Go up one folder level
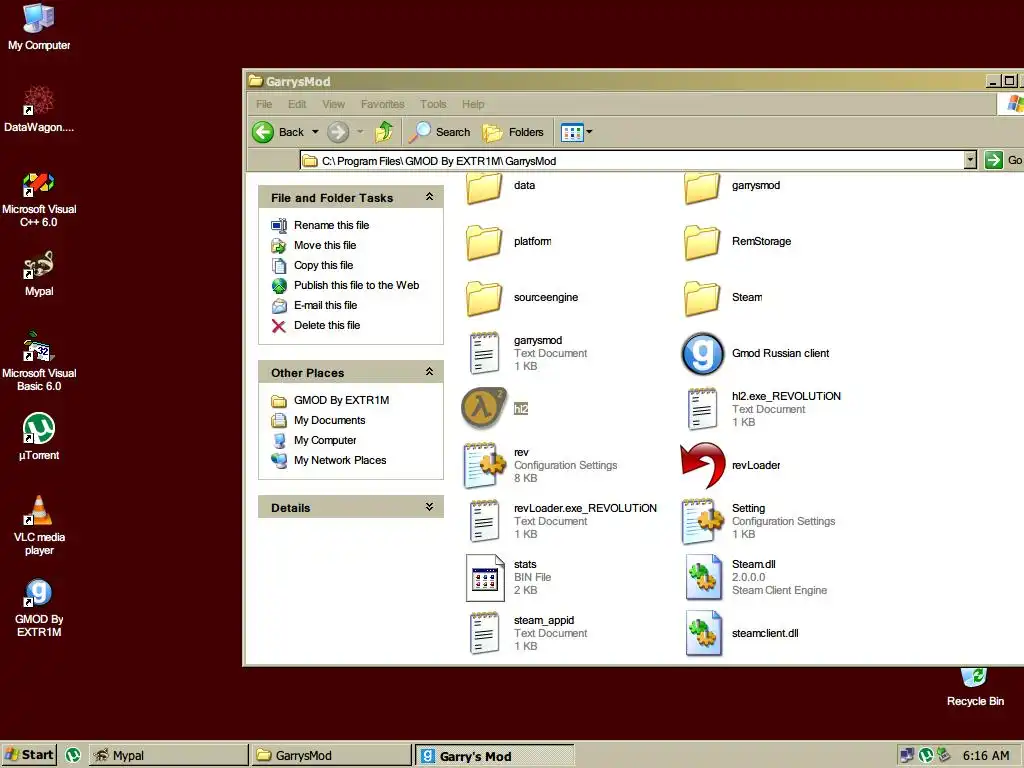 tap(384, 132)
